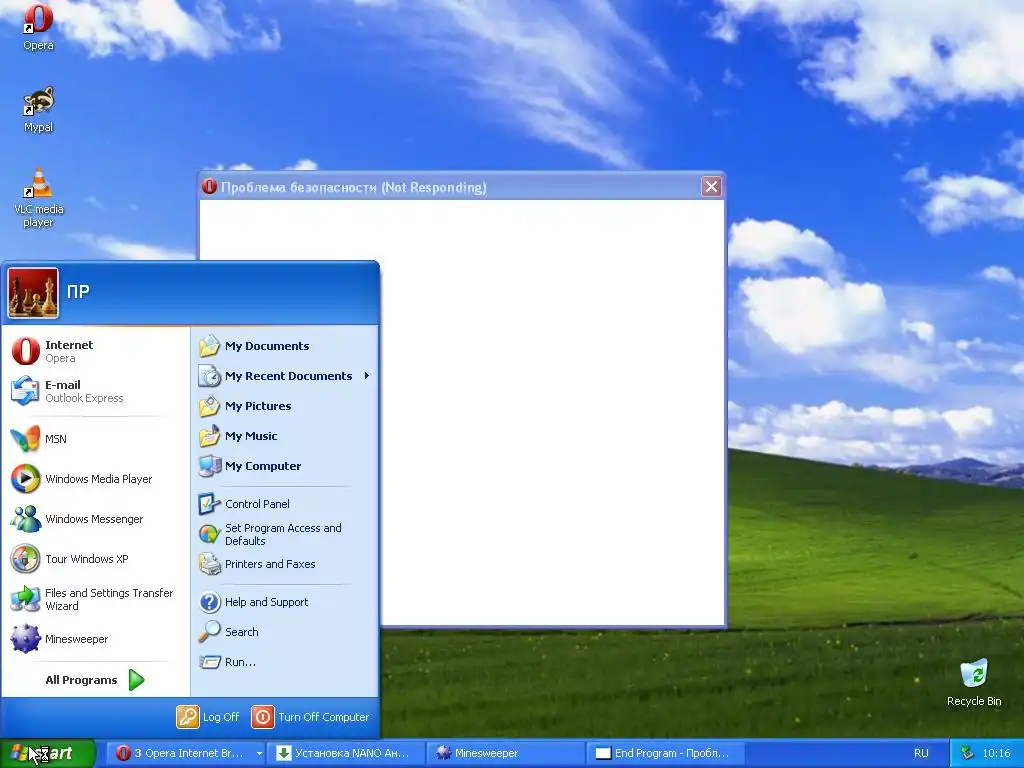Start Windows Messenger from Start menu

click(97, 519)
